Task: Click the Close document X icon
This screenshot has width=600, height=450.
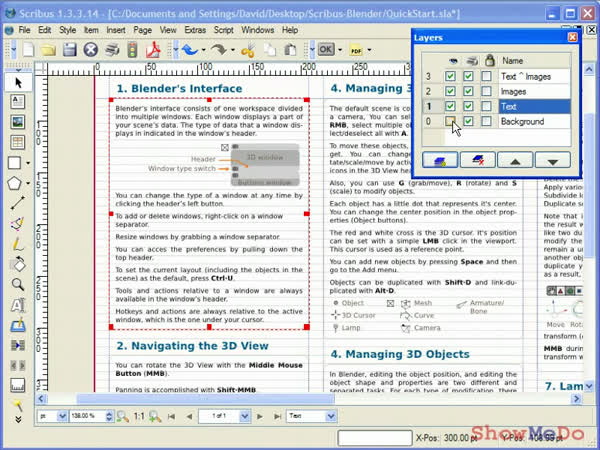Action: pyautogui.click(x=91, y=50)
